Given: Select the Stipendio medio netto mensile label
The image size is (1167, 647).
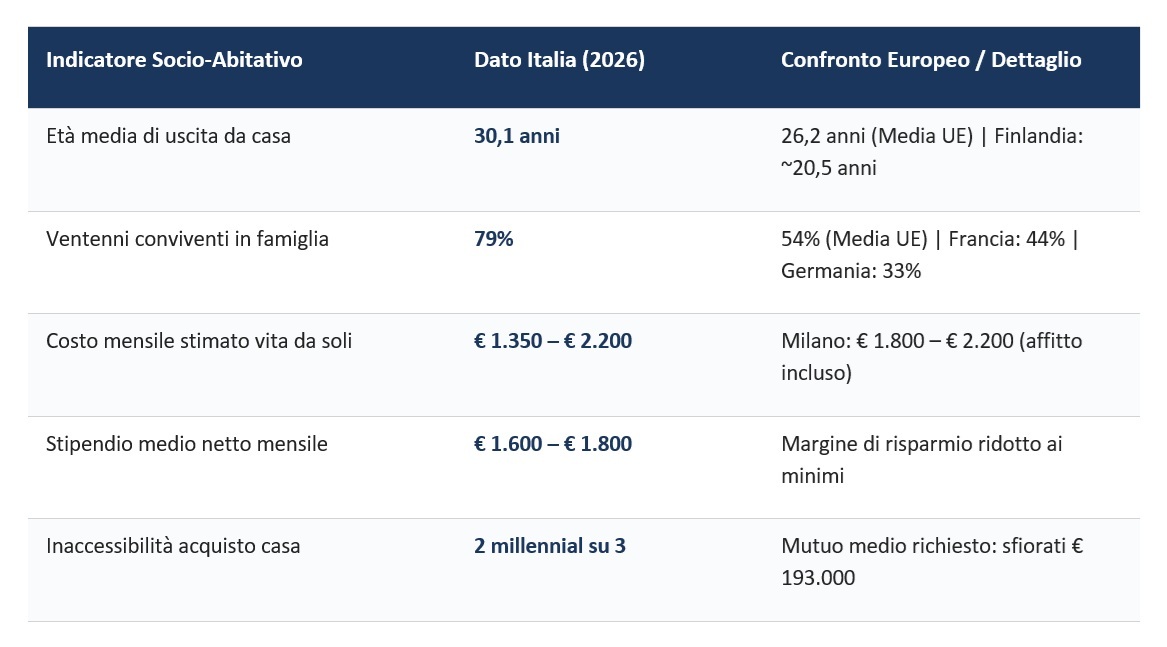Looking at the screenshot, I should click(x=186, y=444).
